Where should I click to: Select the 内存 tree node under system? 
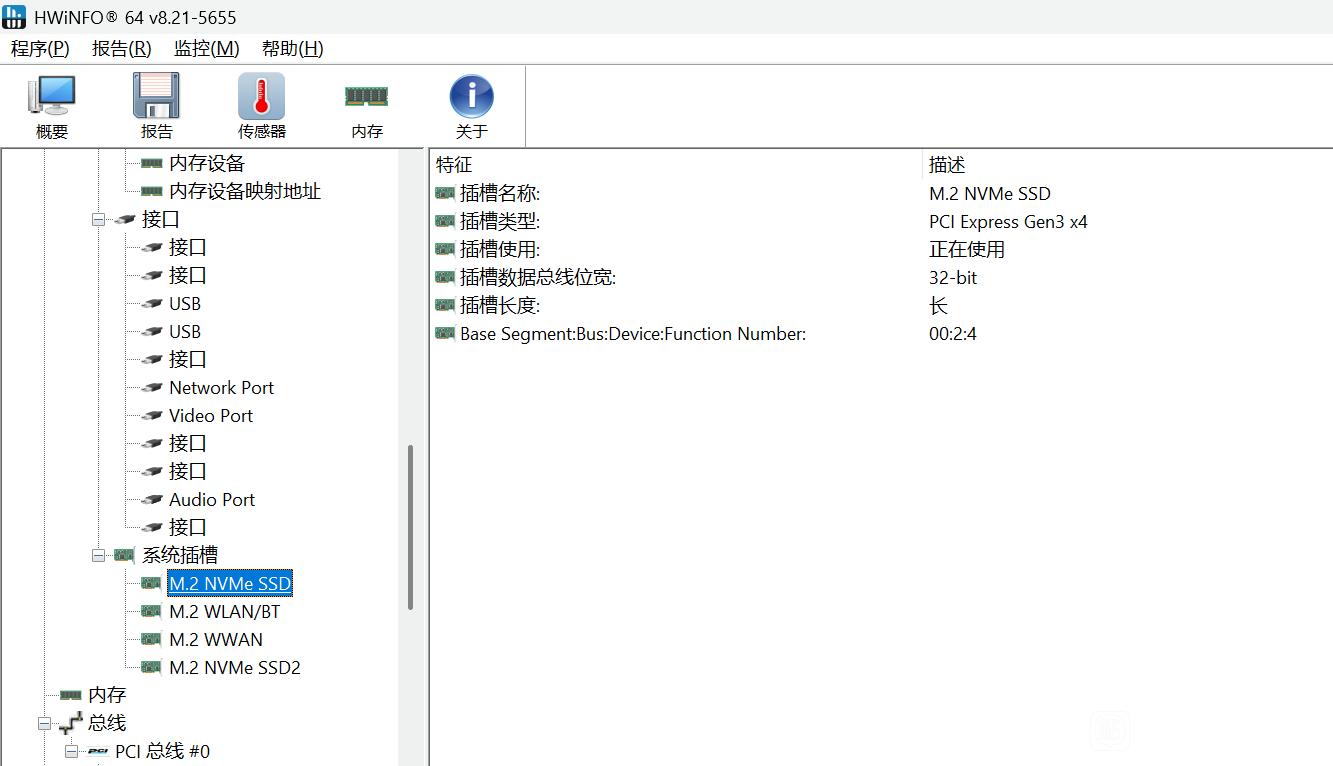107,695
